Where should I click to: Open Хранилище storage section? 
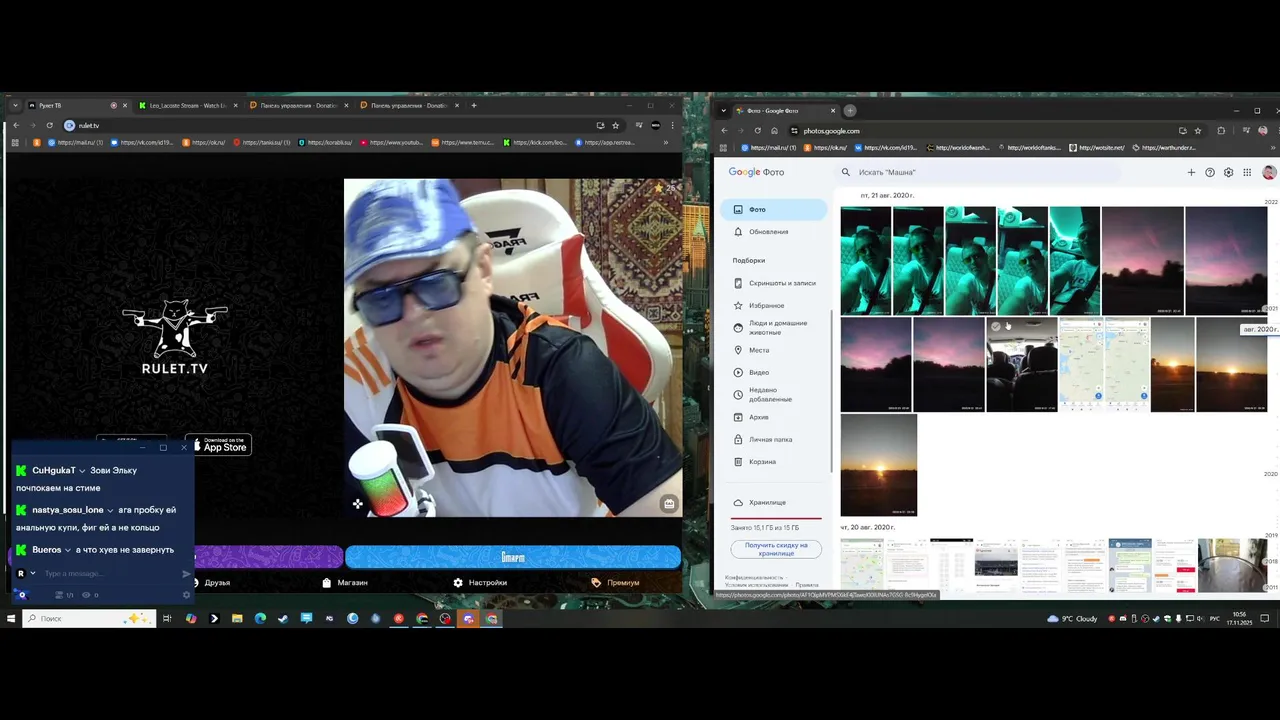tap(774, 502)
